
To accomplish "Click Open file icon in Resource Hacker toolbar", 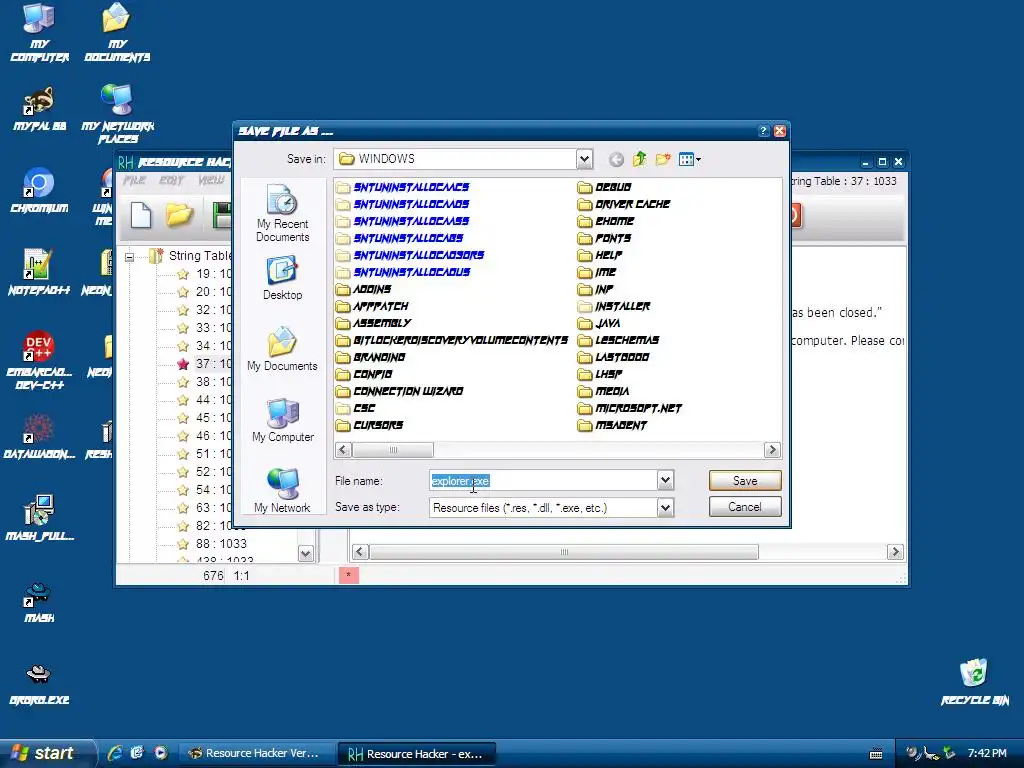I will coord(179,215).
